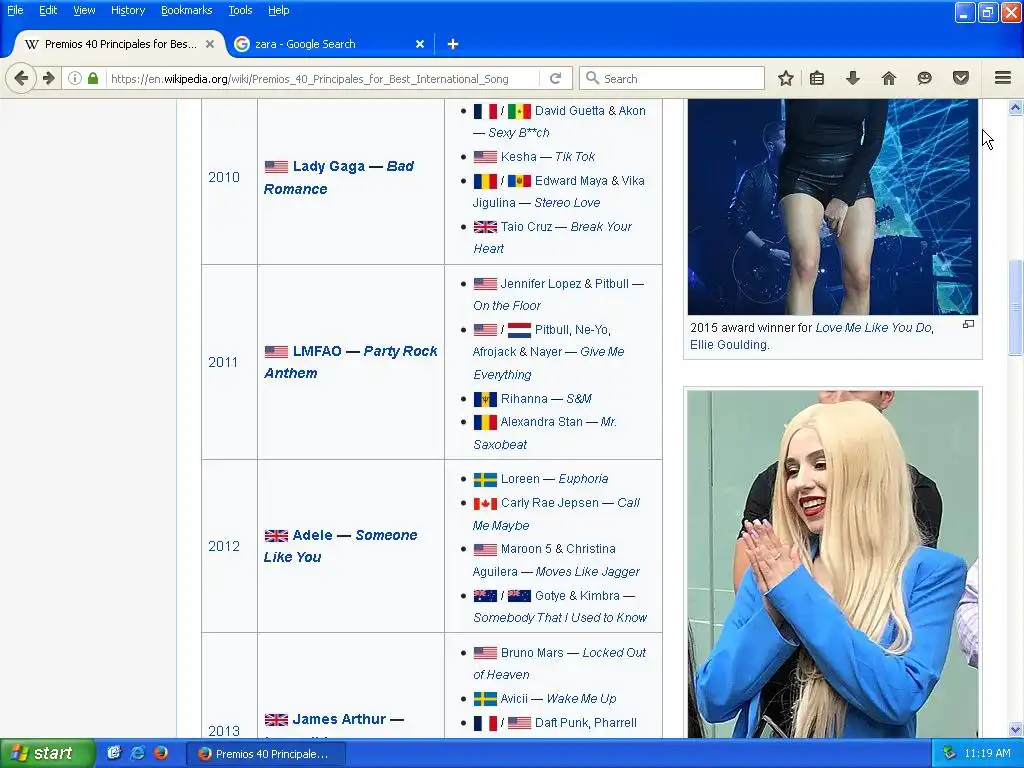
Task: Launch Firefox from quick launch bar
Action: [161, 753]
